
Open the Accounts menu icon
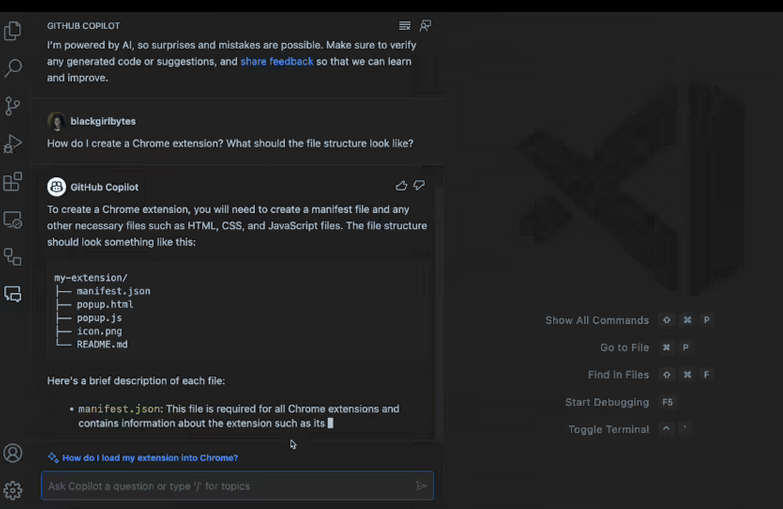(13, 453)
